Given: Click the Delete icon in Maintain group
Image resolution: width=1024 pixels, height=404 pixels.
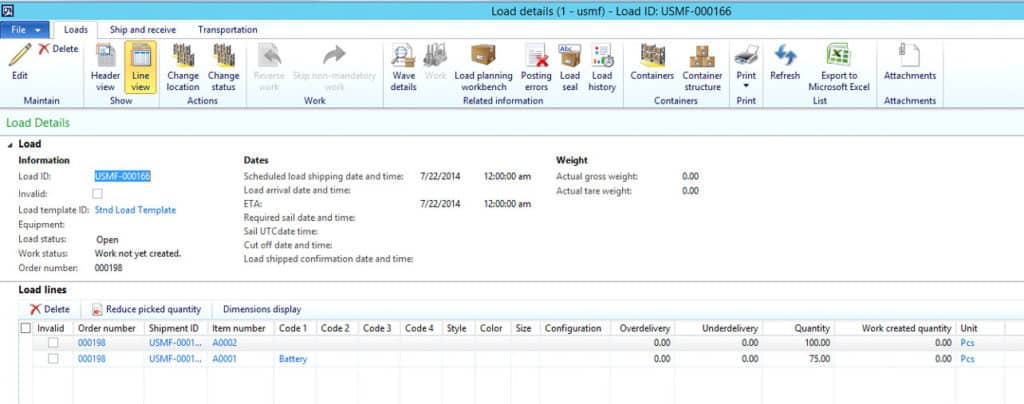Looking at the screenshot, I should click(x=44, y=49).
